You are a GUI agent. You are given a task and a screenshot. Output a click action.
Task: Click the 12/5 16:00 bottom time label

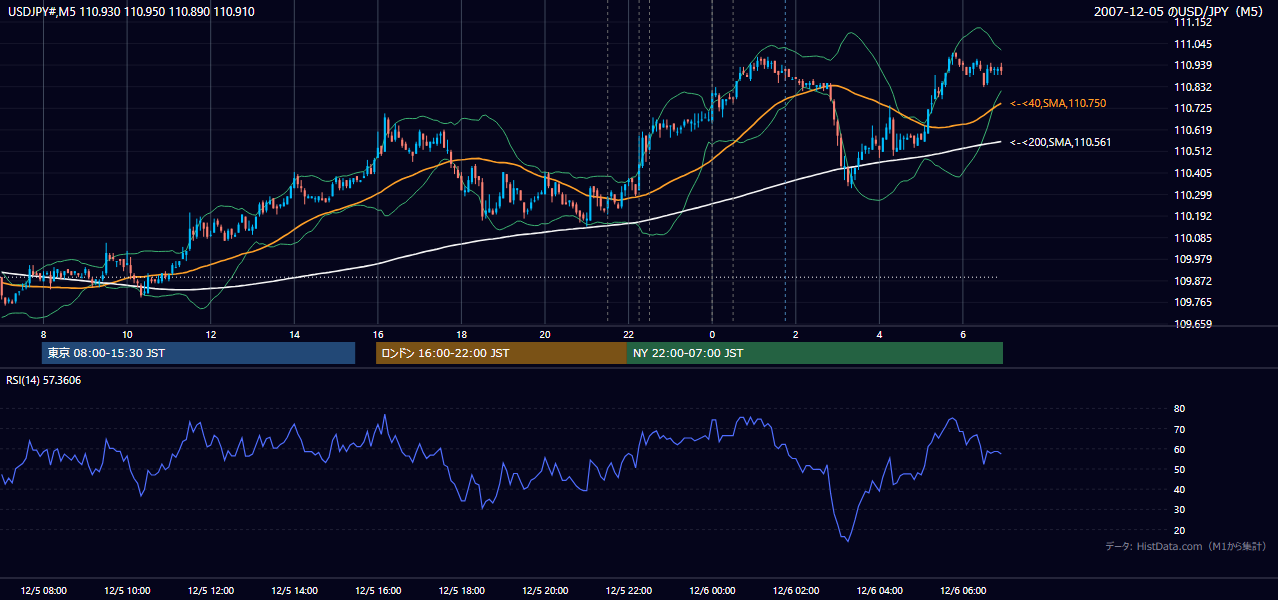coord(378,591)
